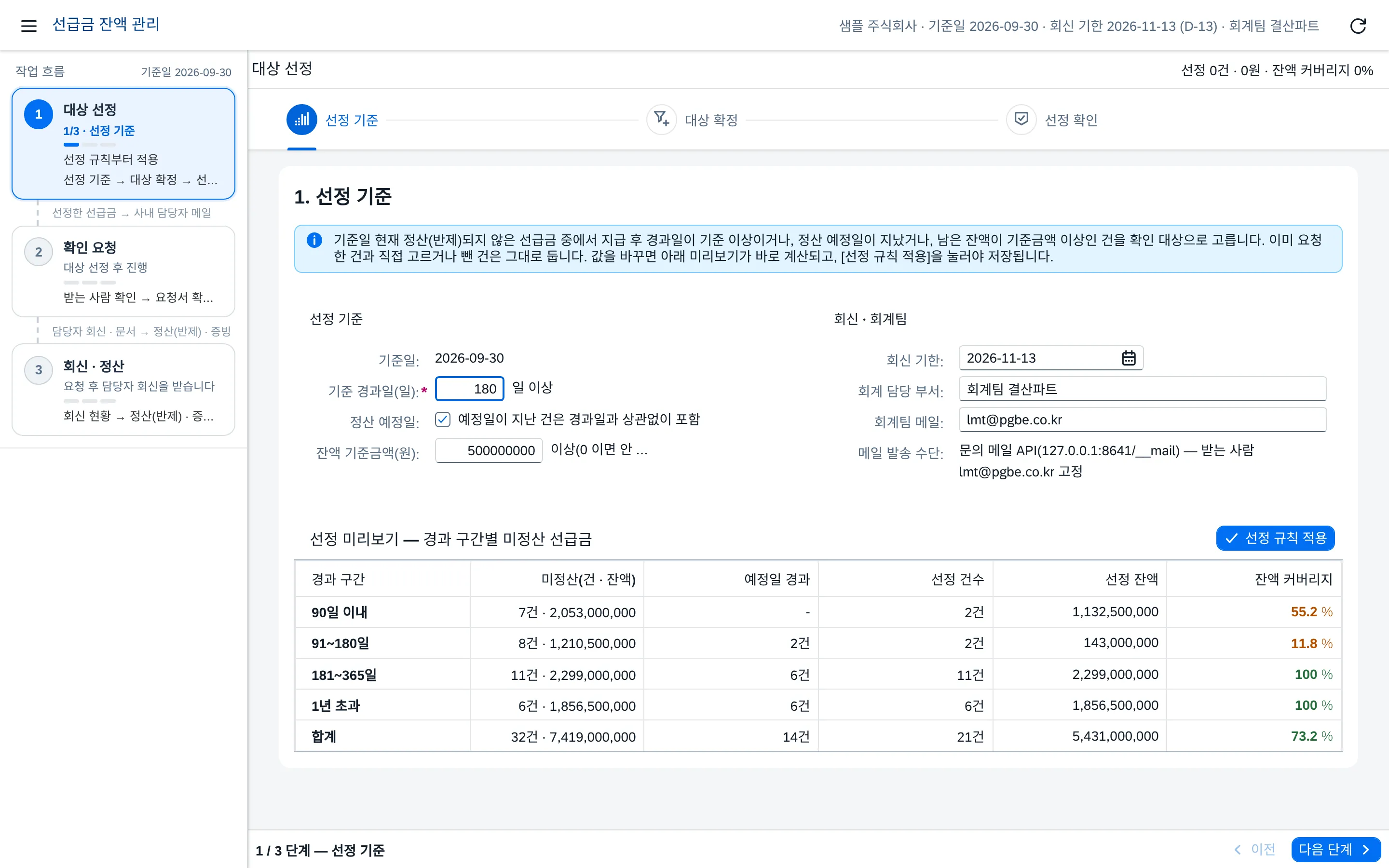Viewport: 1389px width, 868px height.
Task: Open the 확인 요청 workflow card
Action: 123,271
